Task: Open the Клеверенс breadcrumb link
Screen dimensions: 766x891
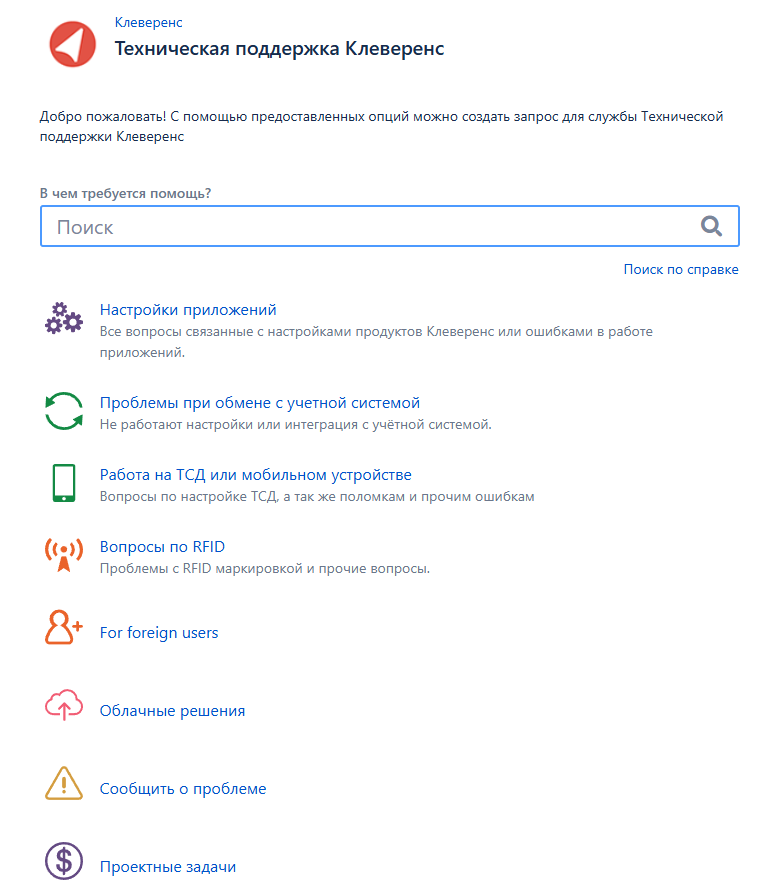Action: [148, 22]
